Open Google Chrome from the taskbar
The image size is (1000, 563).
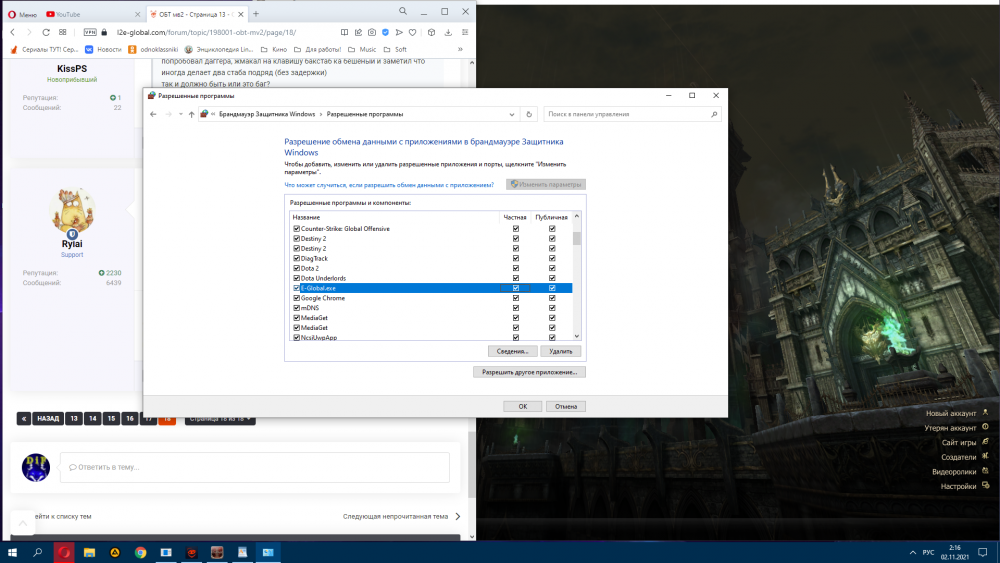tap(140, 552)
